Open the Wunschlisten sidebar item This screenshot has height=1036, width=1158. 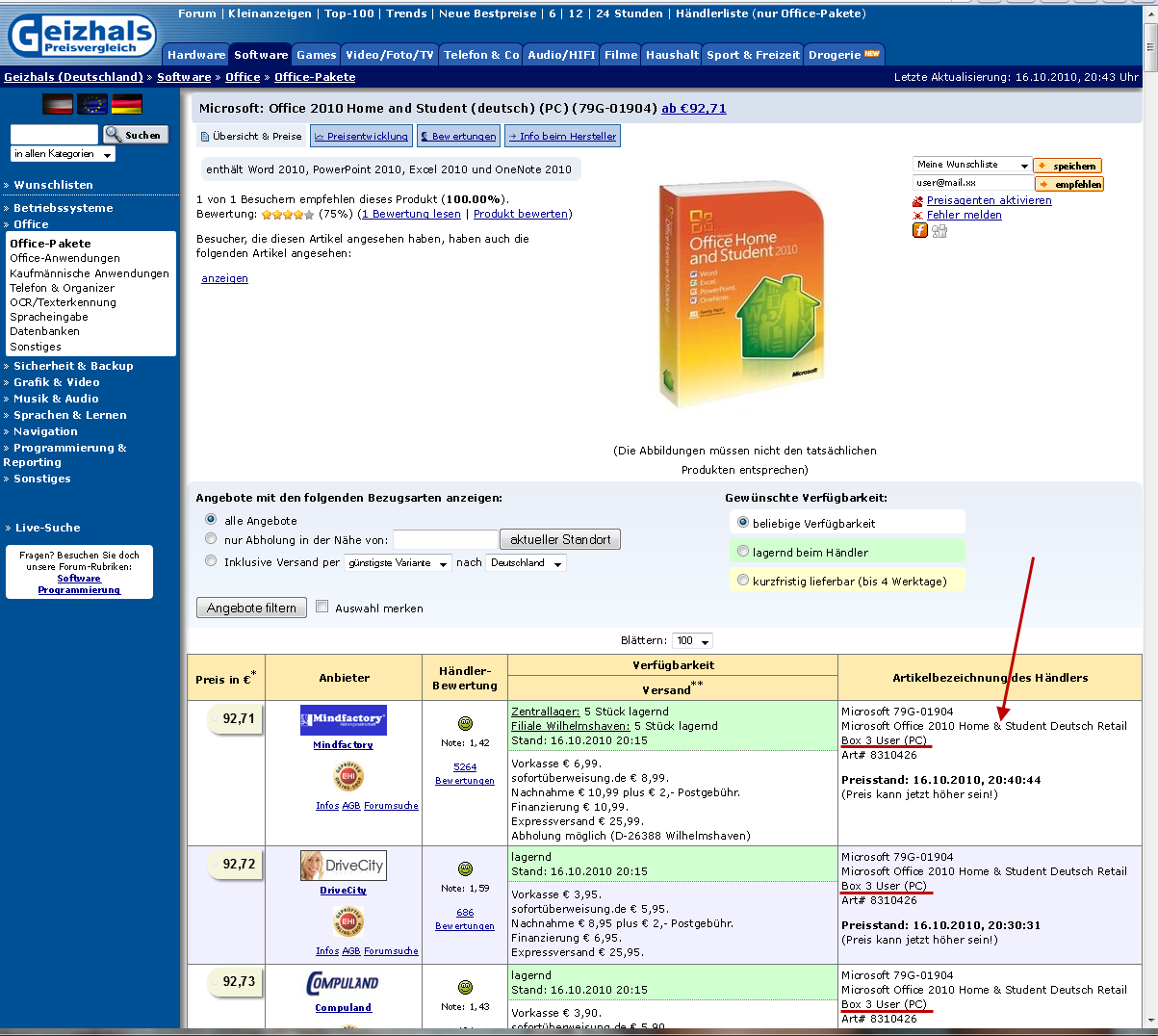pyautogui.click(x=53, y=185)
